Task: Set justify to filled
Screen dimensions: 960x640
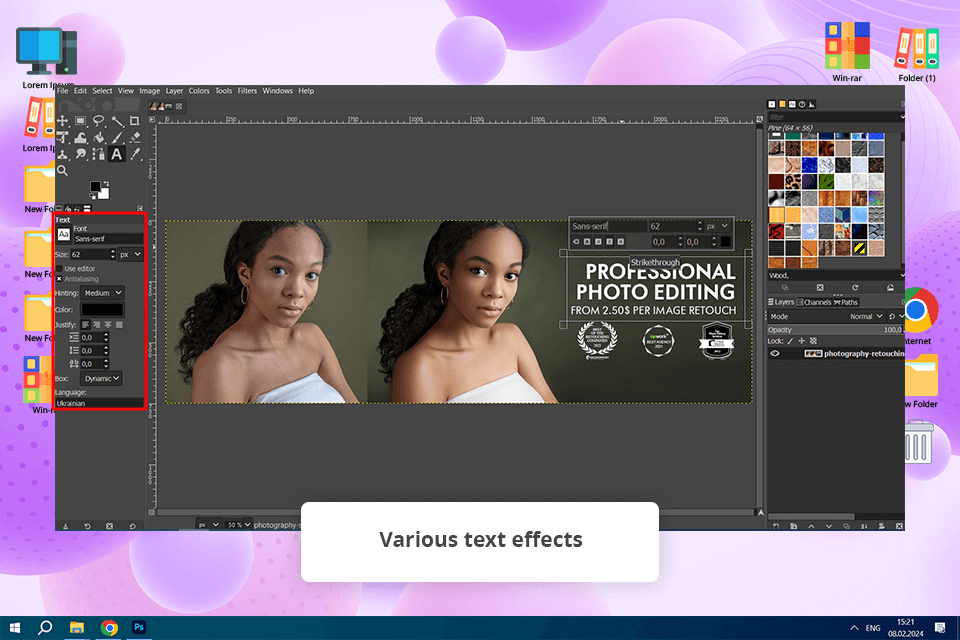Action: pyautogui.click(x=119, y=325)
